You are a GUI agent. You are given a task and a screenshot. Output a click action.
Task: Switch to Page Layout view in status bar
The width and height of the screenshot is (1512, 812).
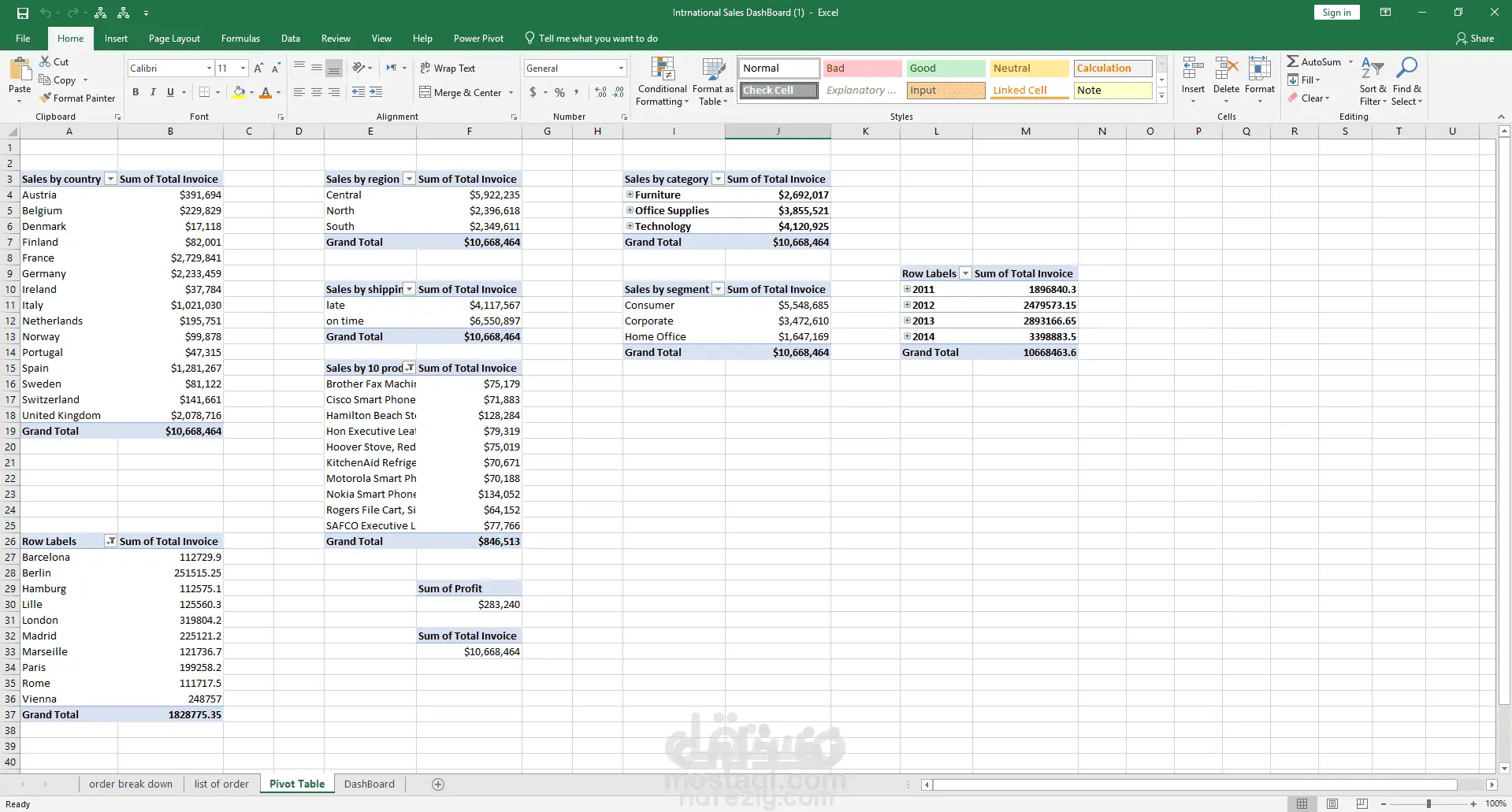(1332, 804)
